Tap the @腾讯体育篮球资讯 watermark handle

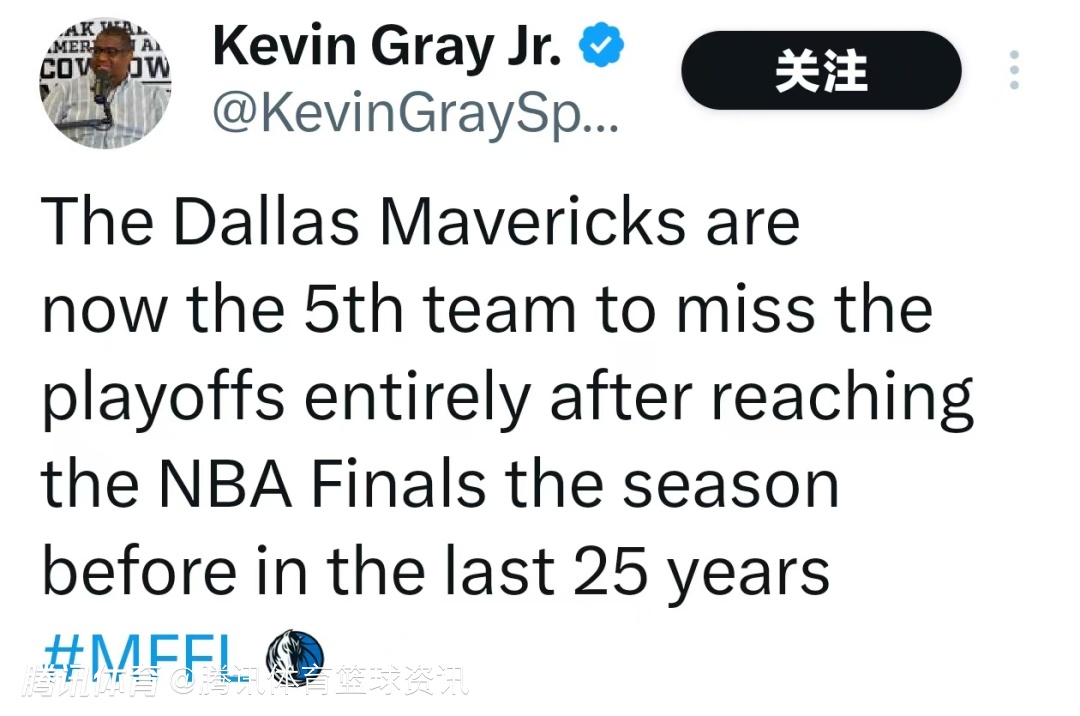click(x=318, y=683)
